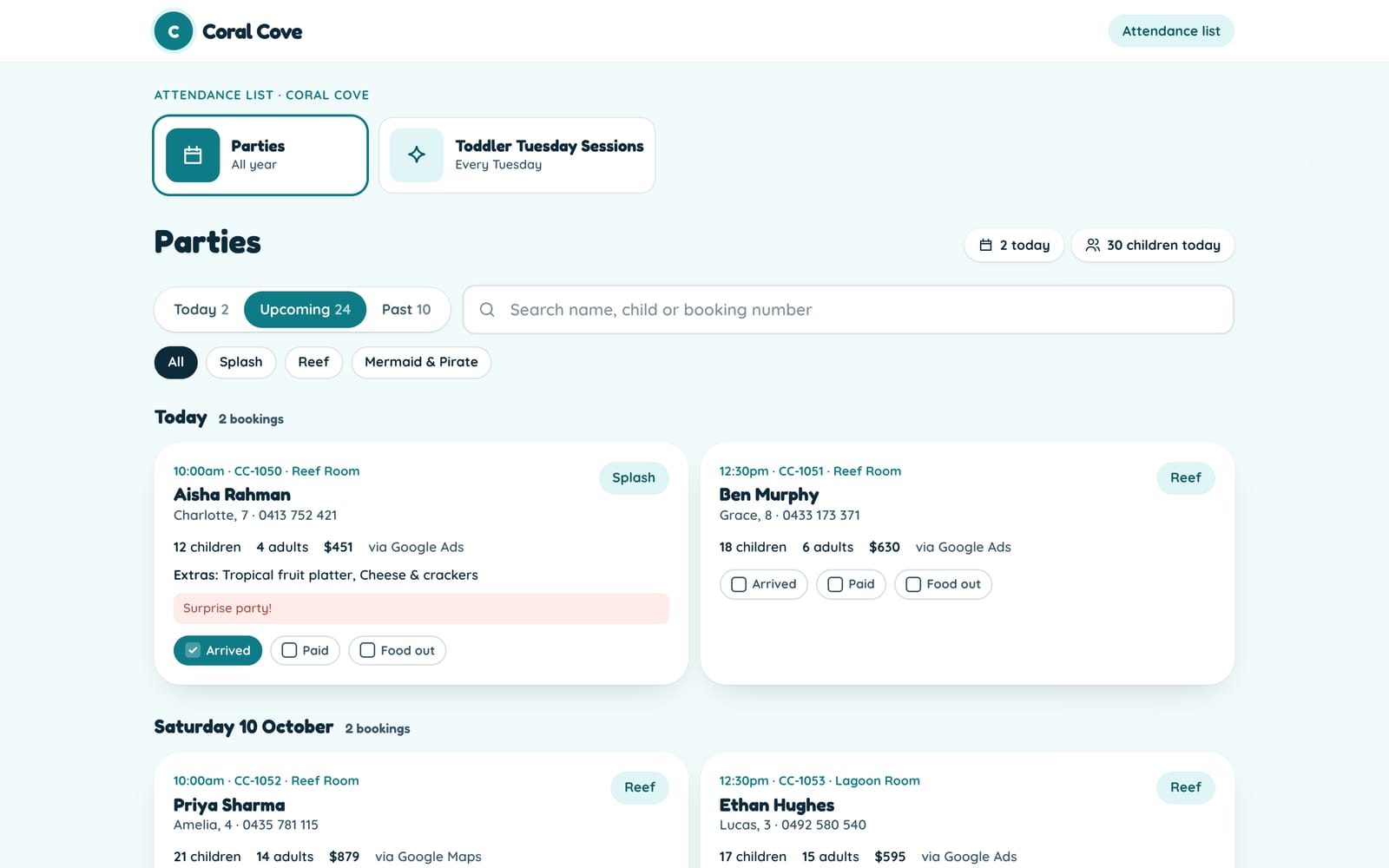
Task: Filter parties by Splash package
Action: (x=241, y=362)
